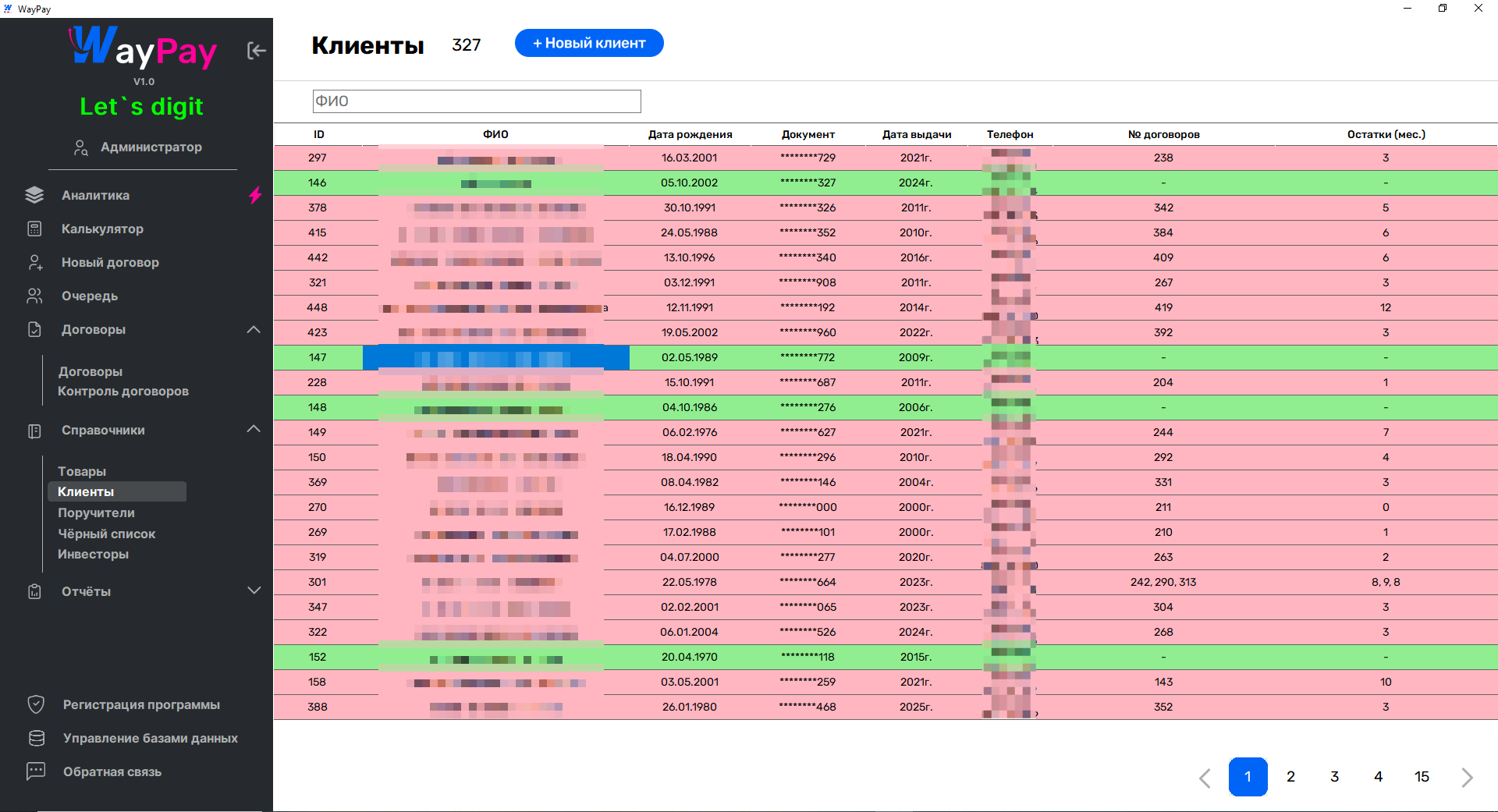Image resolution: width=1498 pixels, height=812 pixels.
Task: Select client row with ID 369
Action: (886, 482)
